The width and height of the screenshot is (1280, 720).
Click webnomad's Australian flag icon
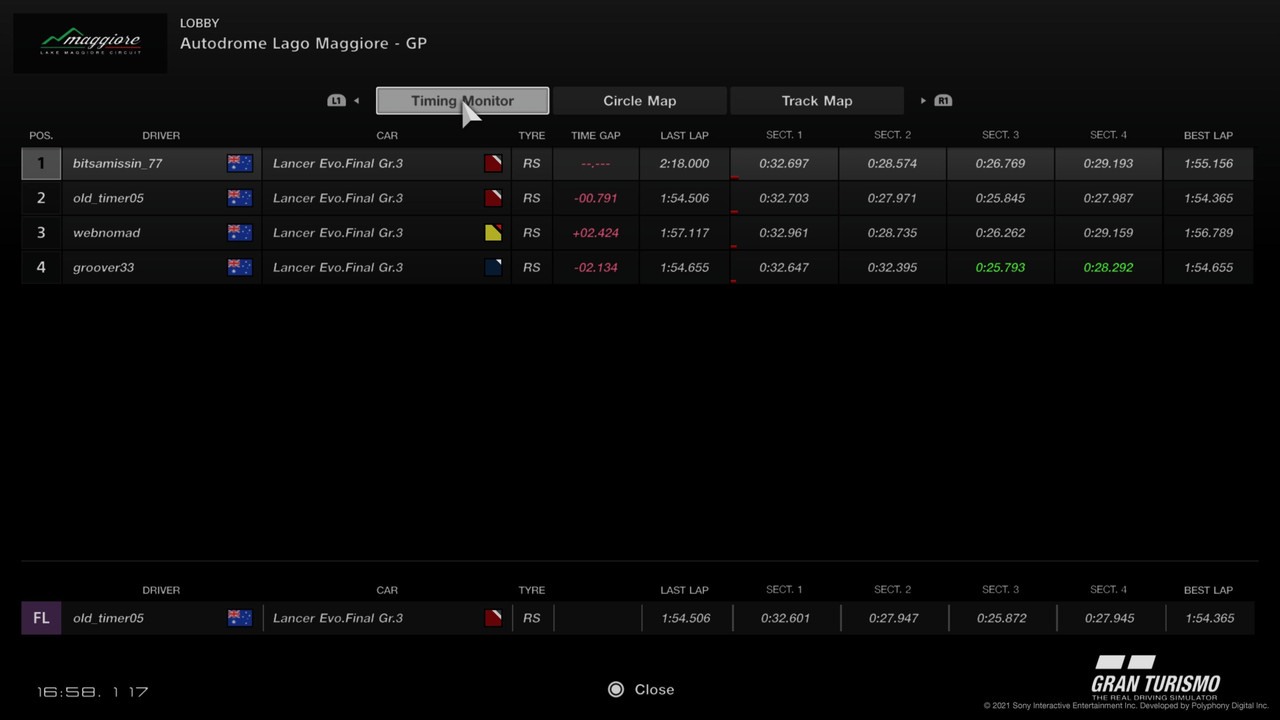click(240, 233)
